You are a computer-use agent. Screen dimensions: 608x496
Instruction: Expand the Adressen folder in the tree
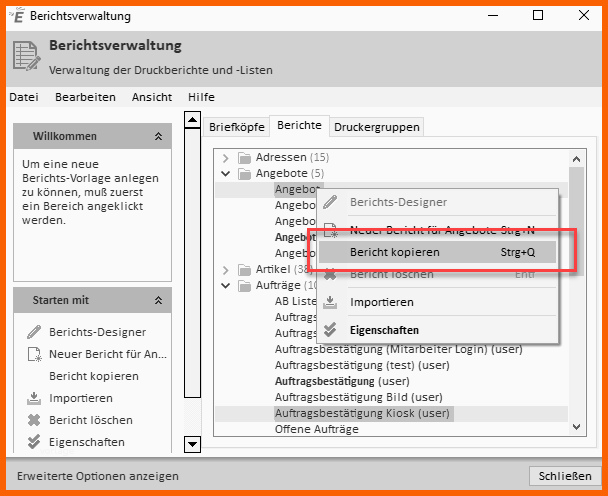click(226, 157)
